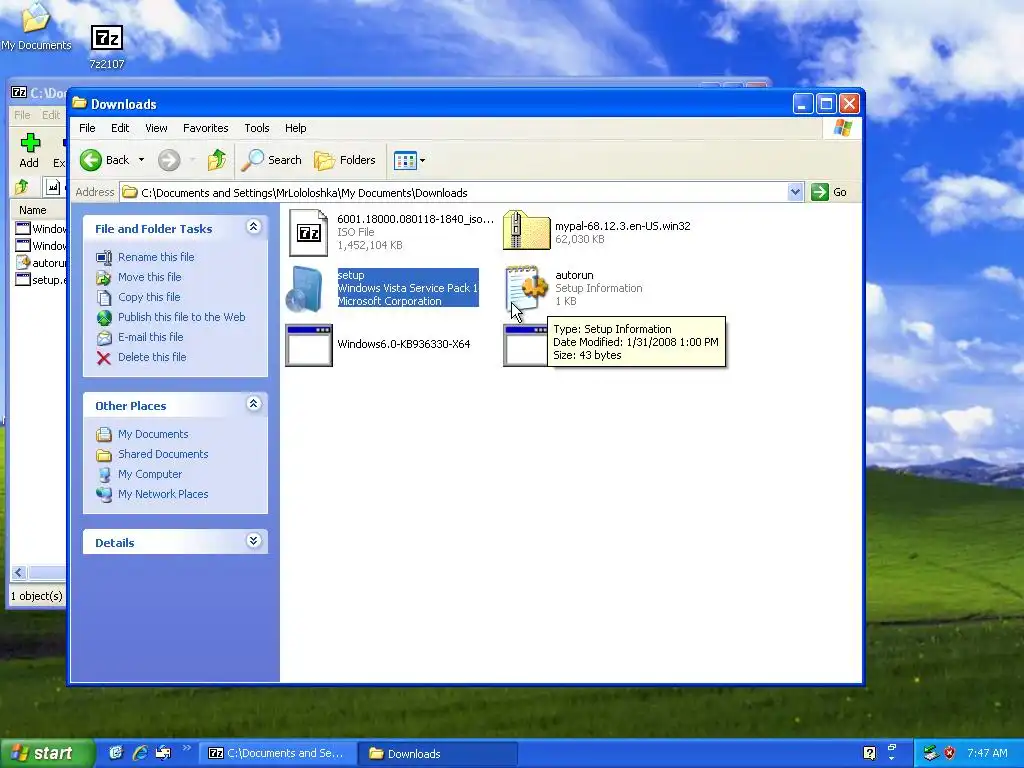Click Publish this file to the Web
Viewport: 1024px width, 768px height.
click(x=182, y=317)
